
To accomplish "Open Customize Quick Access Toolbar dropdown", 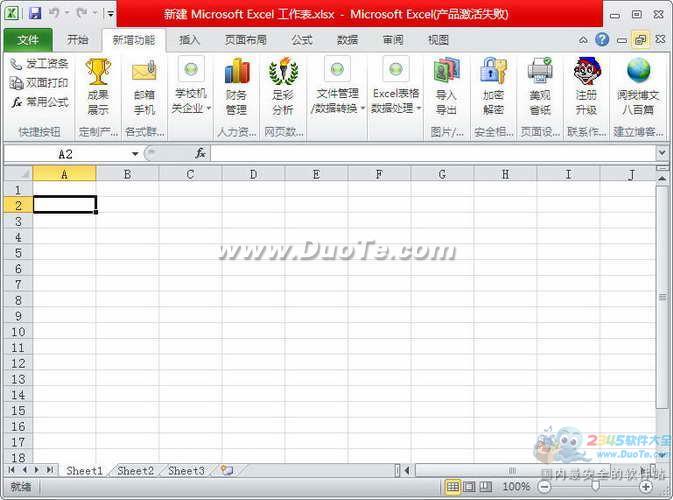I will tap(110, 13).
